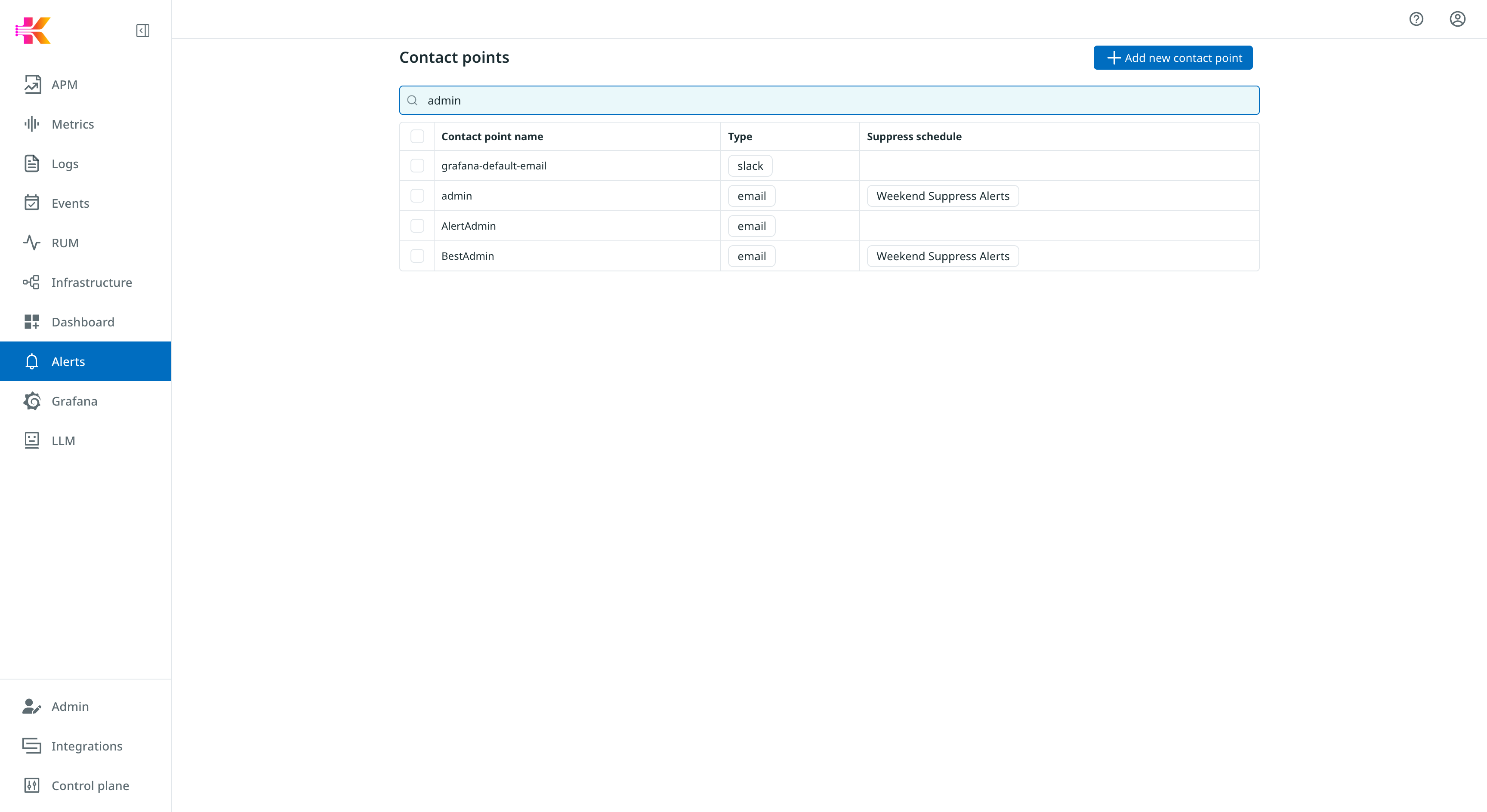Open the Alerts menu item
The width and height of the screenshot is (1487, 812).
(x=68, y=361)
